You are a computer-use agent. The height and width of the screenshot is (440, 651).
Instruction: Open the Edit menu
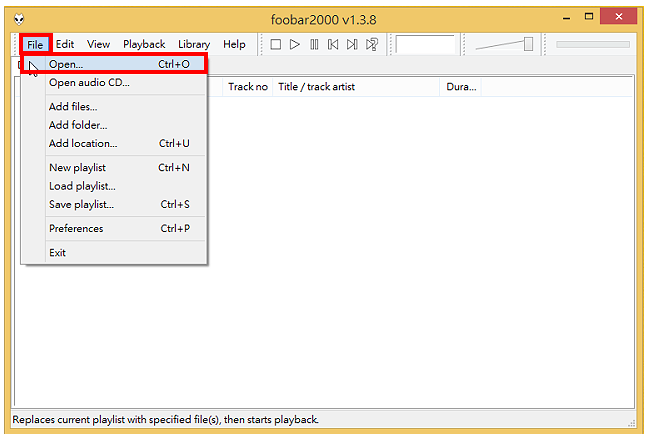[65, 44]
